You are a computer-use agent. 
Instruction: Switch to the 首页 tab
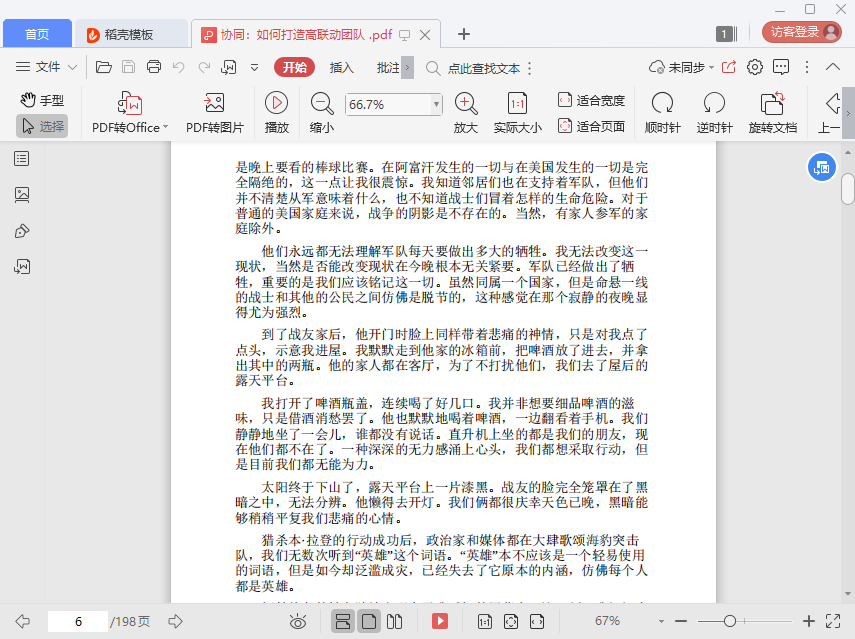coord(37,34)
